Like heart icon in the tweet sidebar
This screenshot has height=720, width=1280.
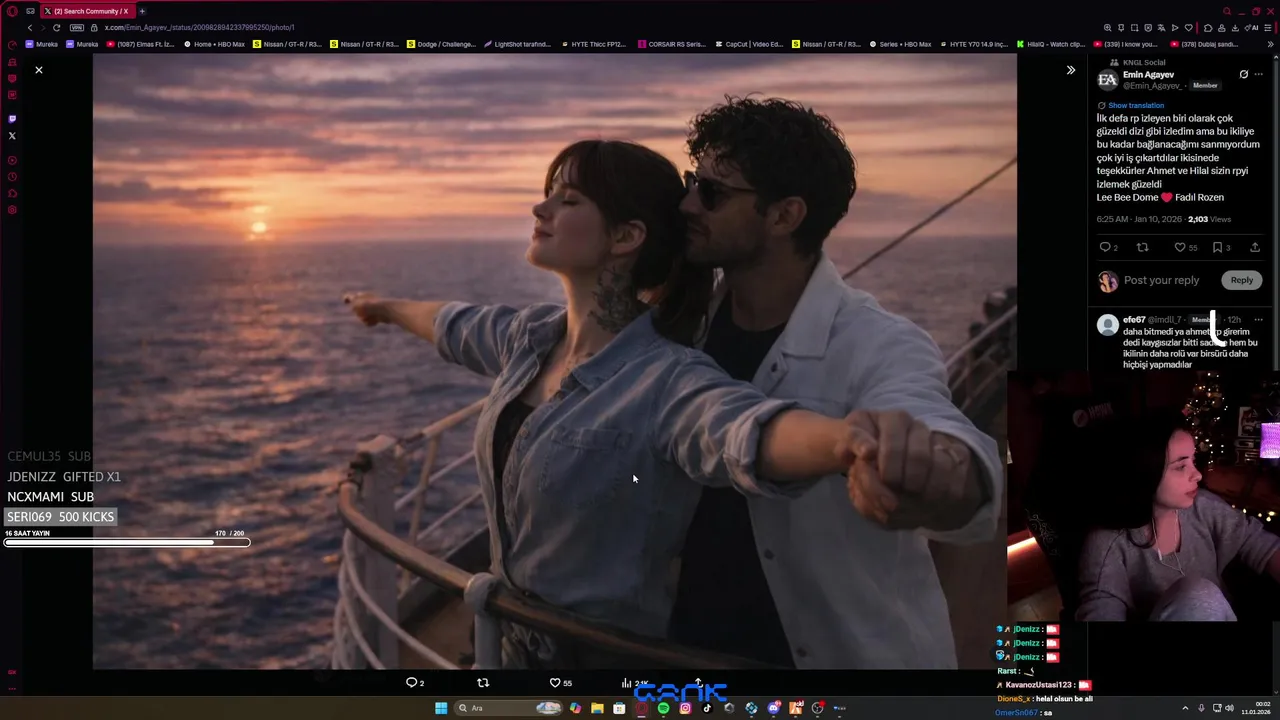pos(1180,247)
